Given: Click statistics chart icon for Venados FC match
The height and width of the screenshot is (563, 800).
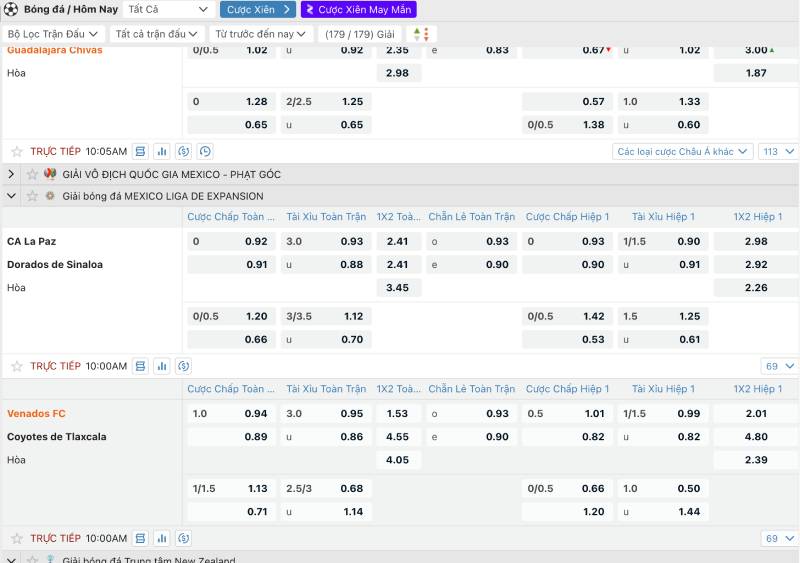Looking at the screenshot, I should (x=161, y=539).
